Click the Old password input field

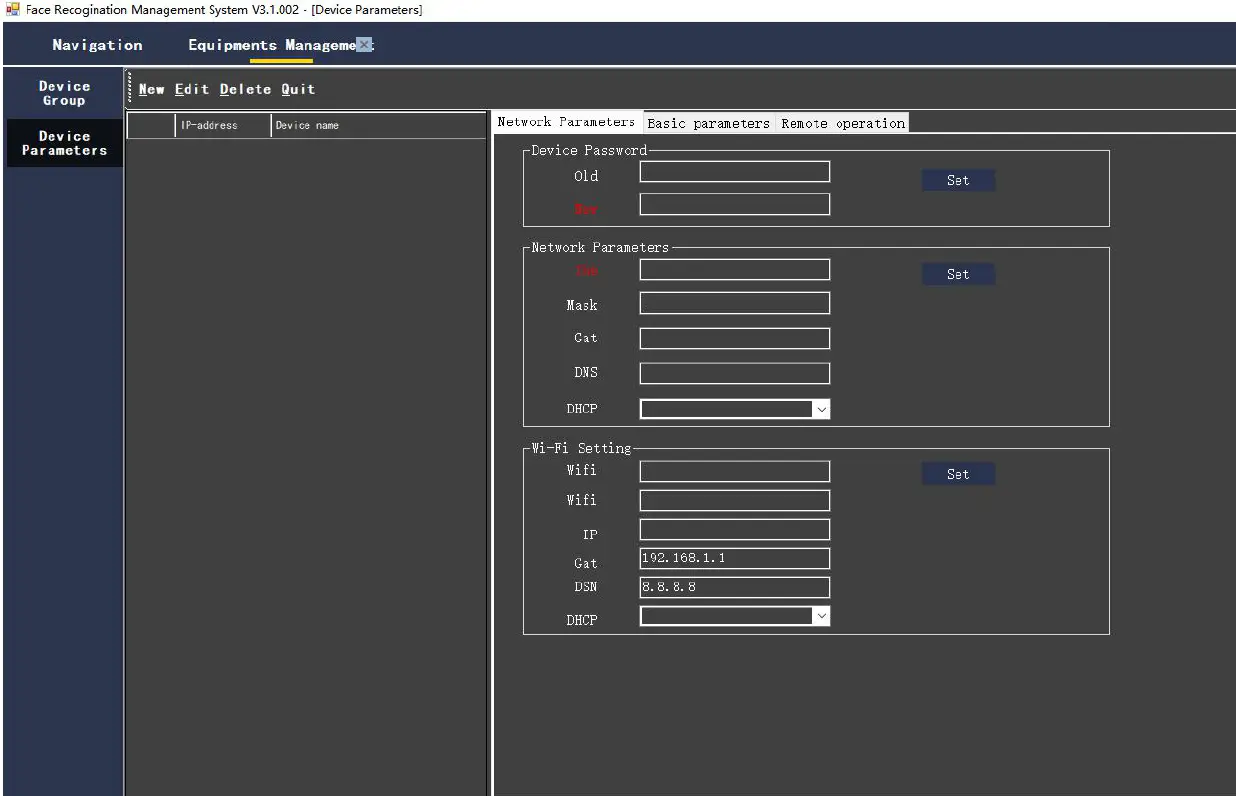pos(734,171)
